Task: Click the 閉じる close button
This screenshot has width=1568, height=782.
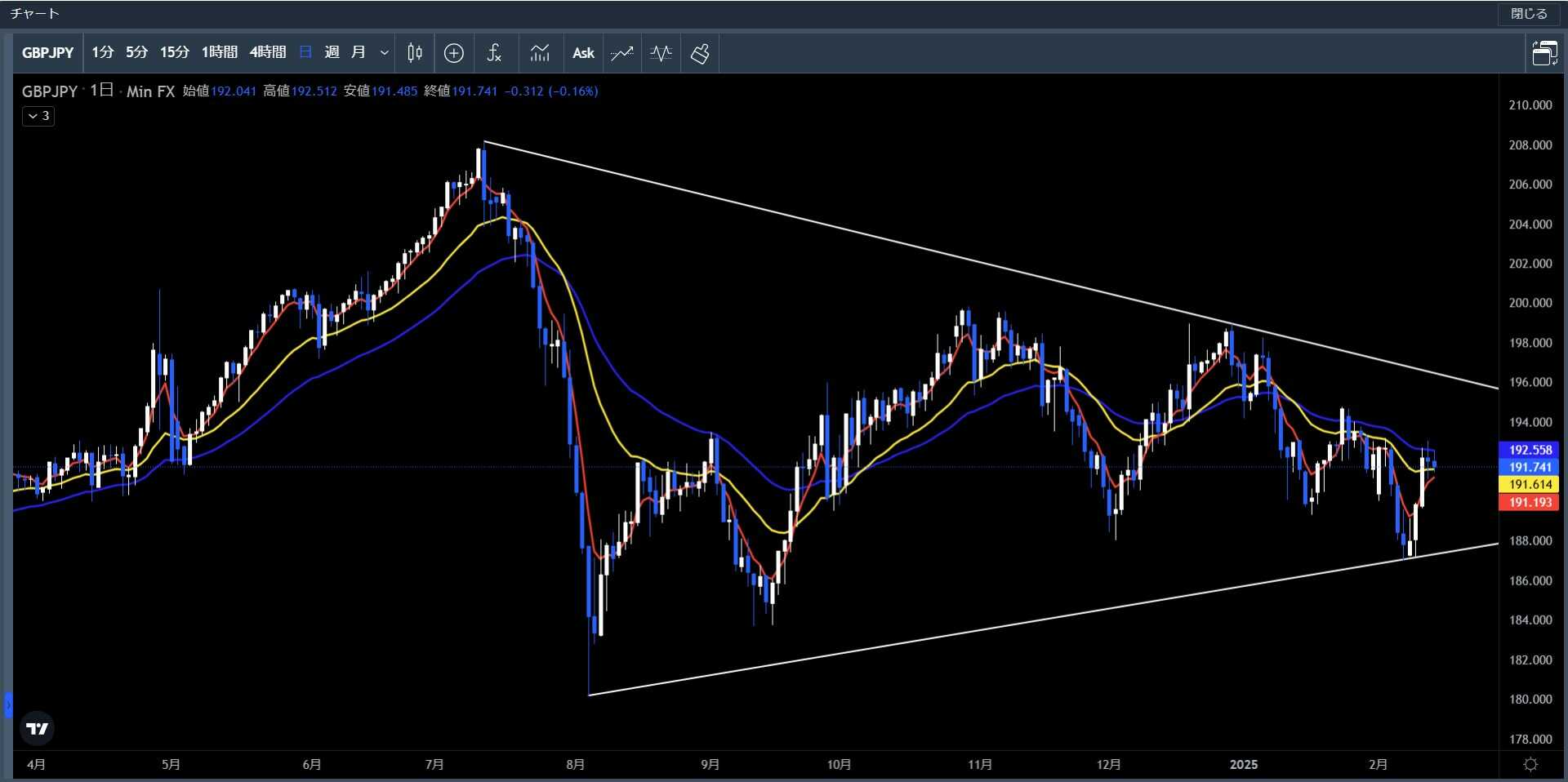Action: click(x=1529, y=14)
